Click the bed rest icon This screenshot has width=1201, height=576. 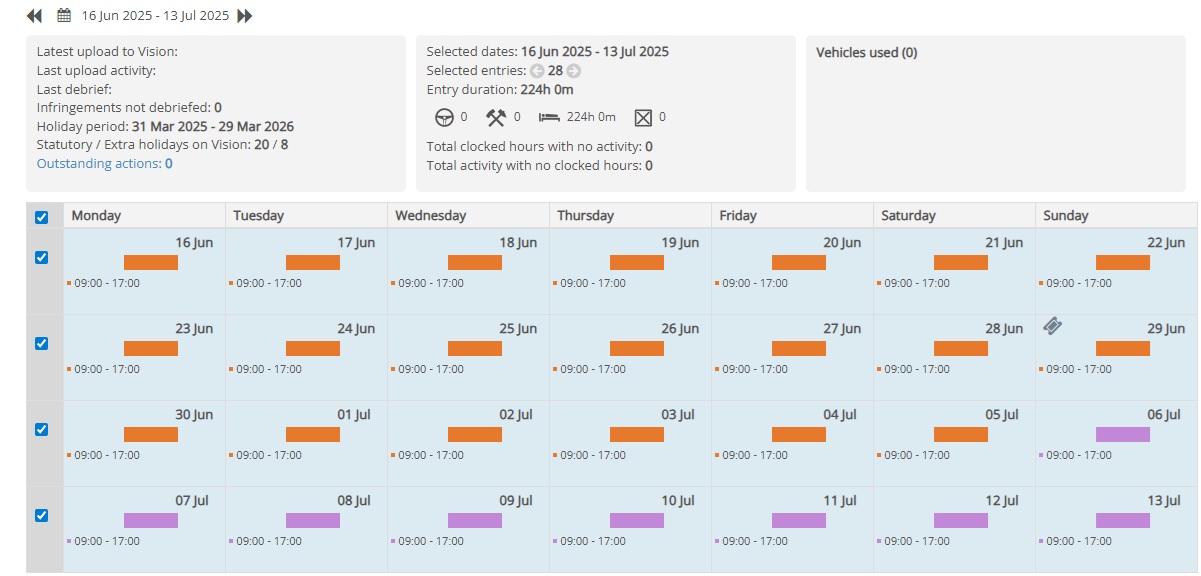(x=549, y=117)
